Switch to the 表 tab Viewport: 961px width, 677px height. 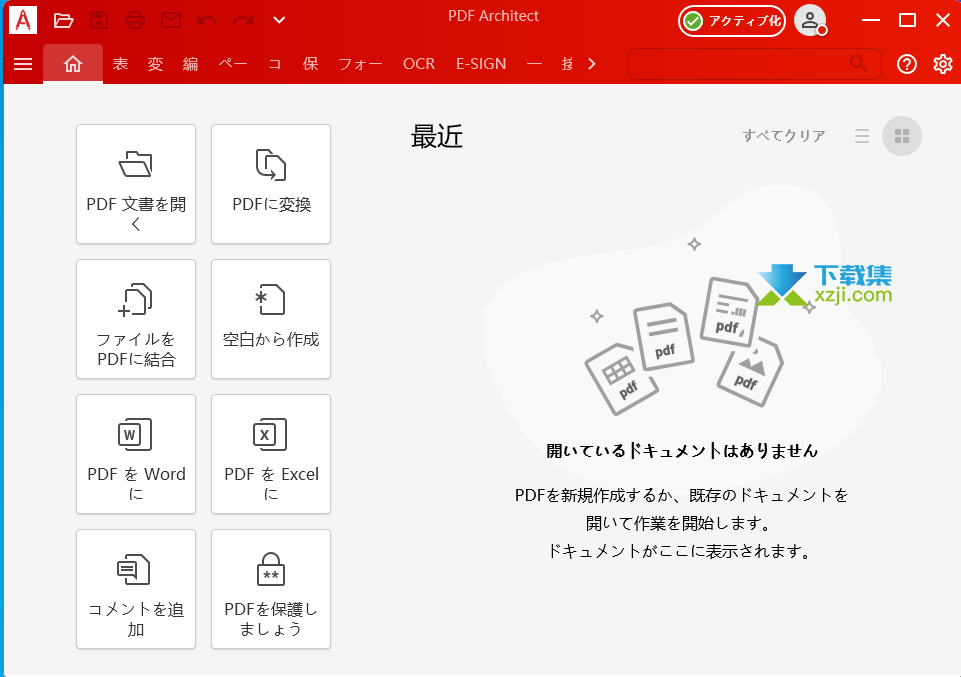click(x=120, y=64)
